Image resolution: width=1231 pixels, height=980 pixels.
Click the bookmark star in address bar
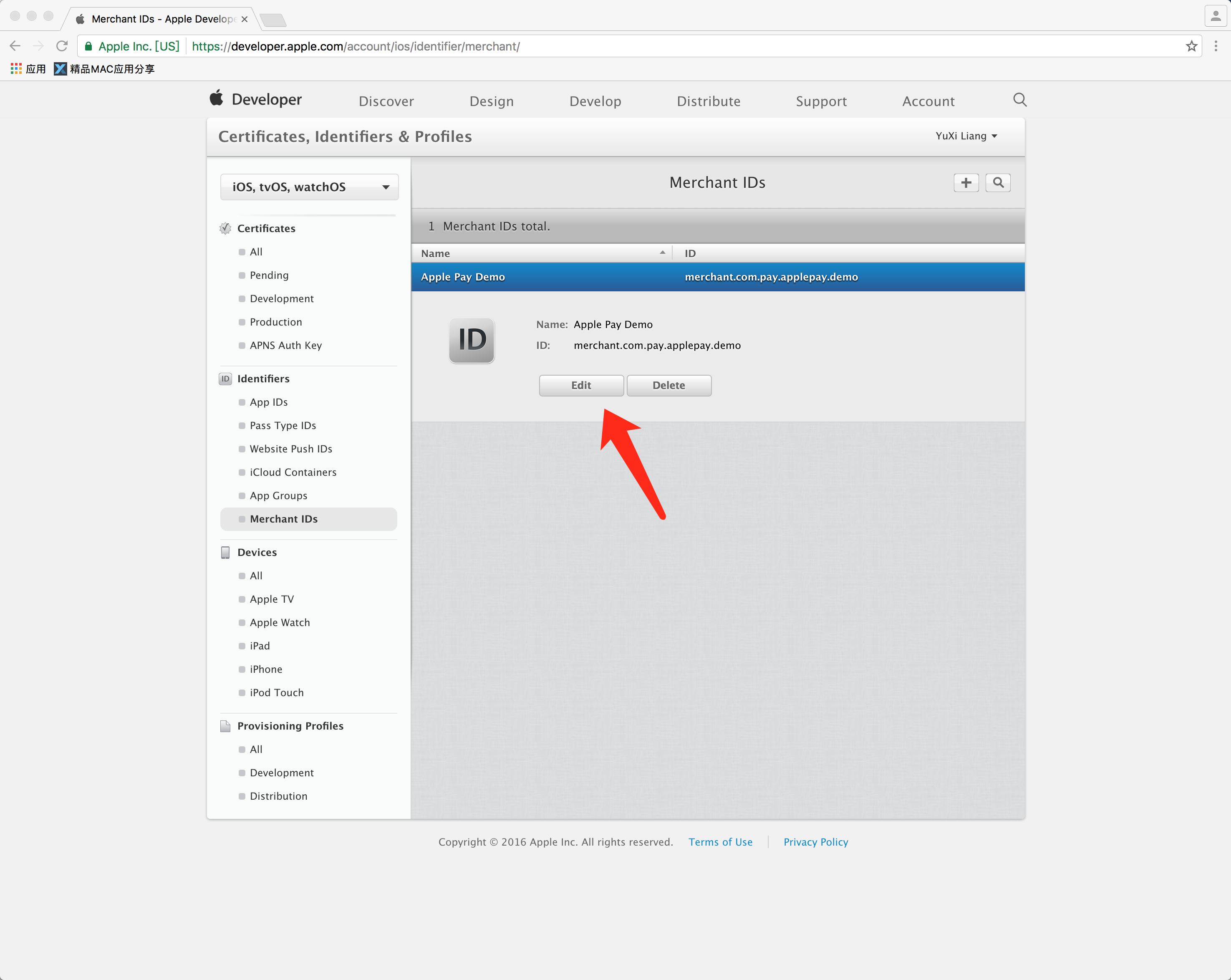1191,46
